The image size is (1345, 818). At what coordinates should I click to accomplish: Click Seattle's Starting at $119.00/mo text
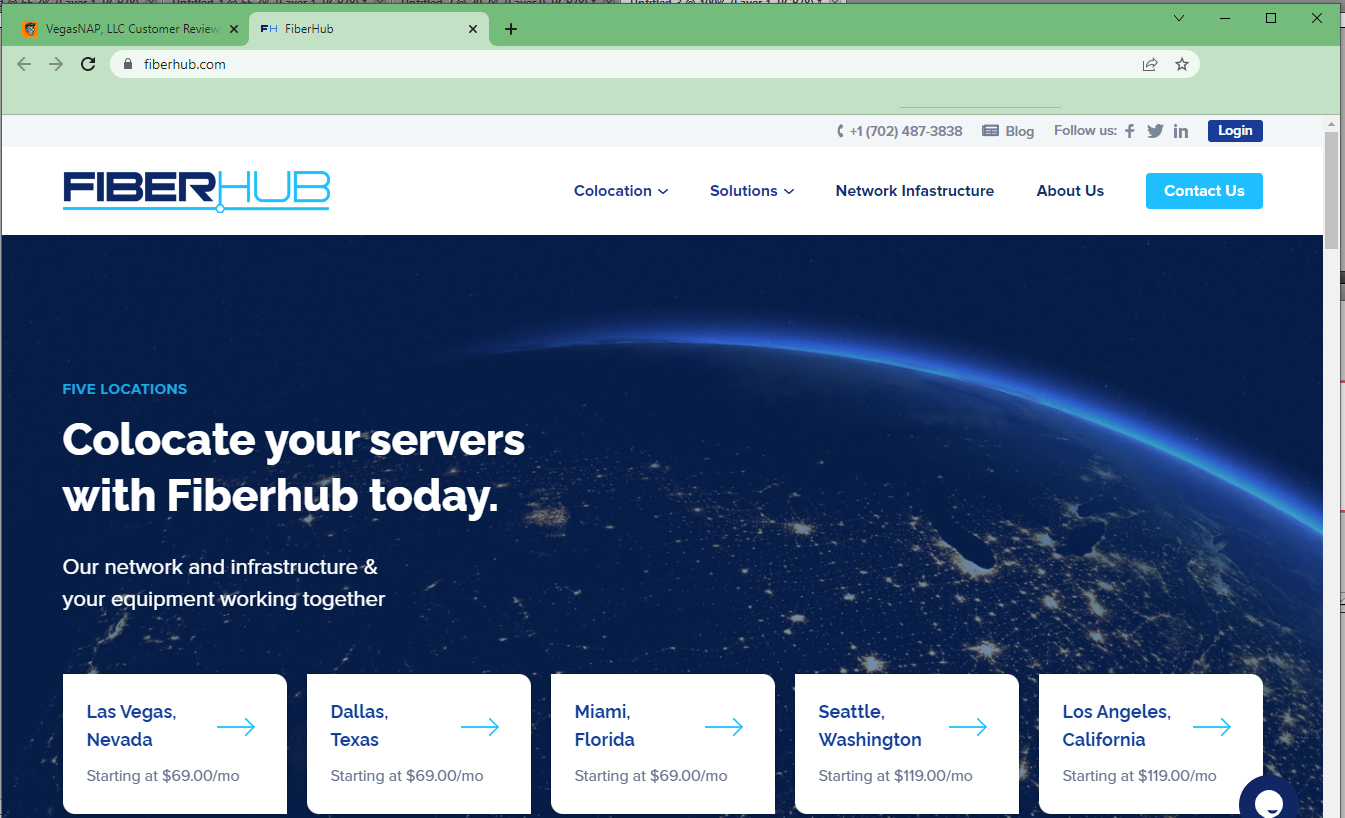[895, 776]
